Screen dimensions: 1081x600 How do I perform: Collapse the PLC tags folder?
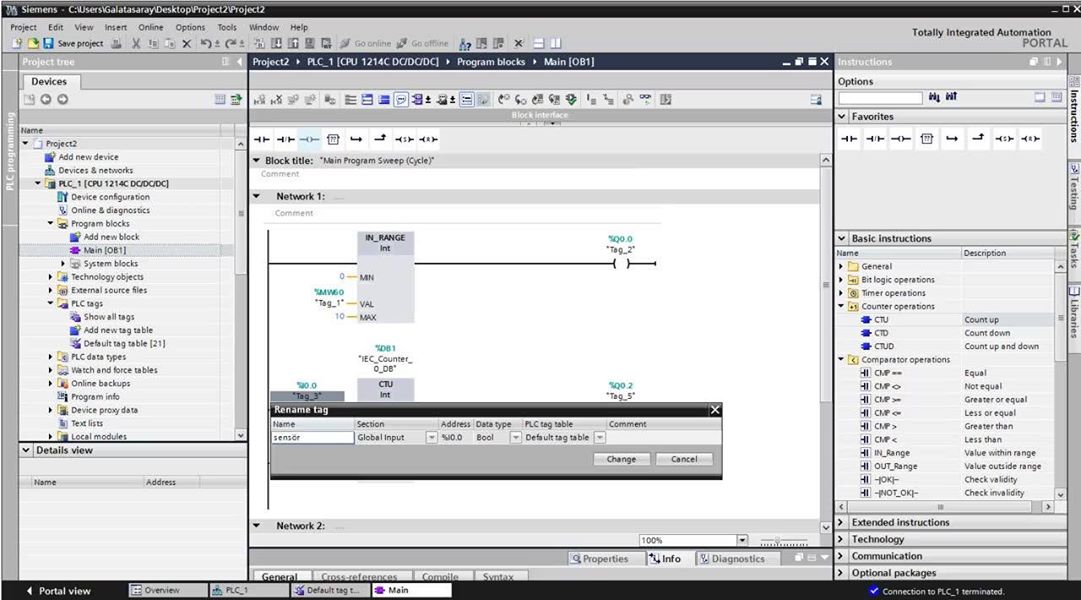click(50, 303)
